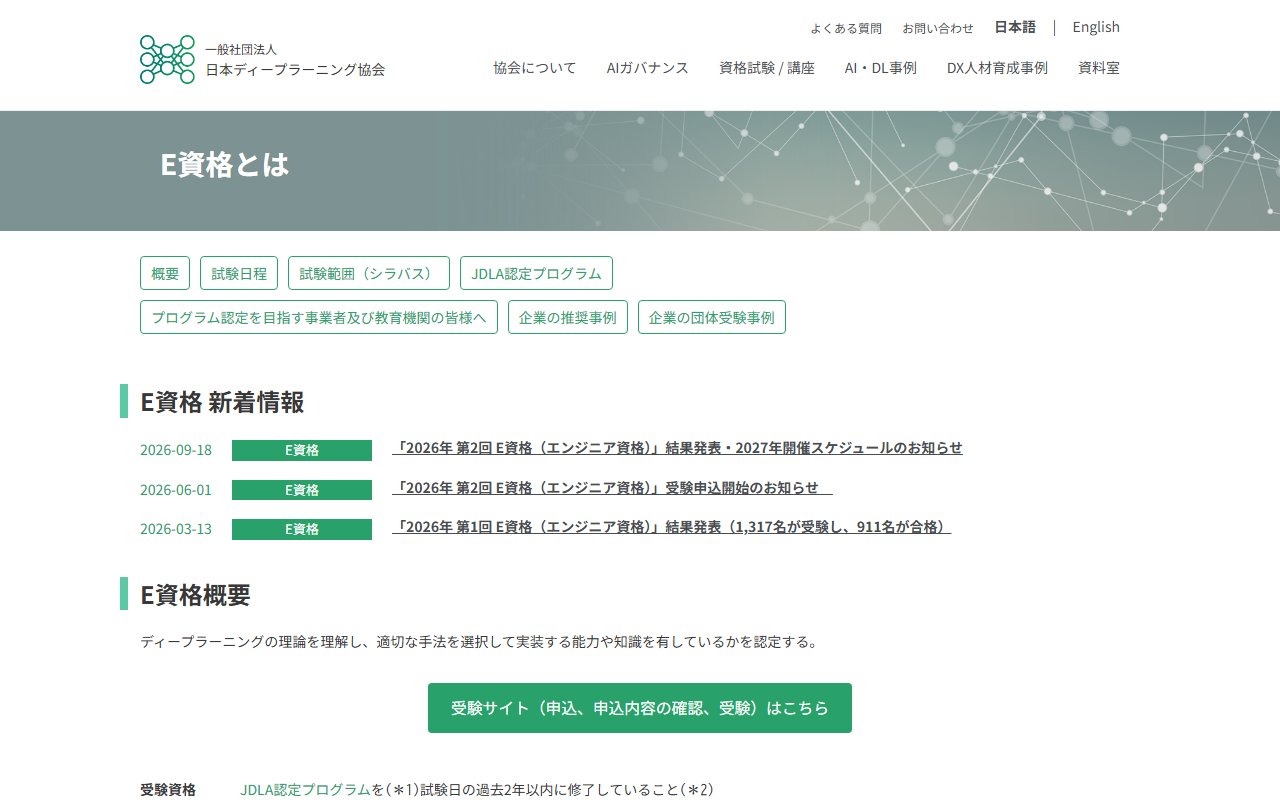Open 企業の団体受験事例 button
Screen dimensions: 1280x800
coord(712,317)
